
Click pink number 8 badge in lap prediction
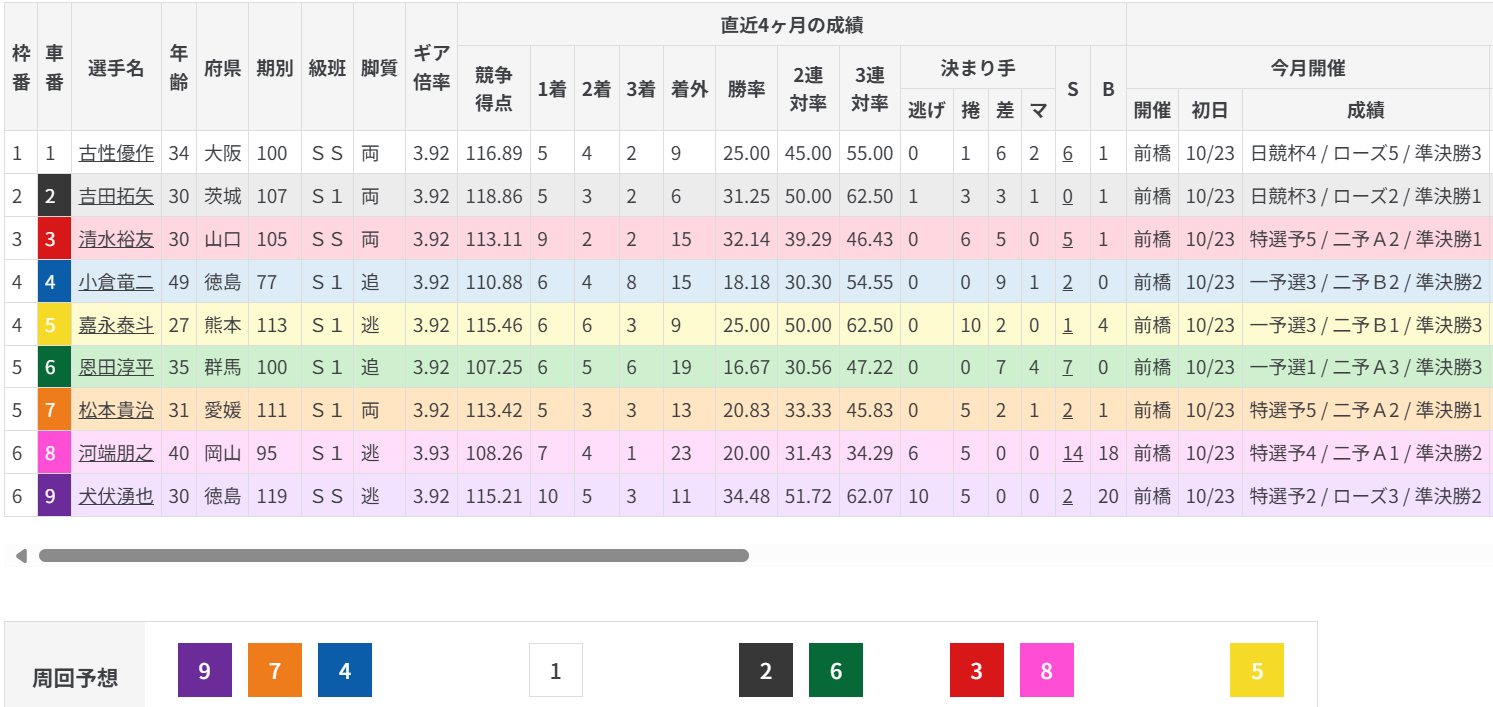1046,670
